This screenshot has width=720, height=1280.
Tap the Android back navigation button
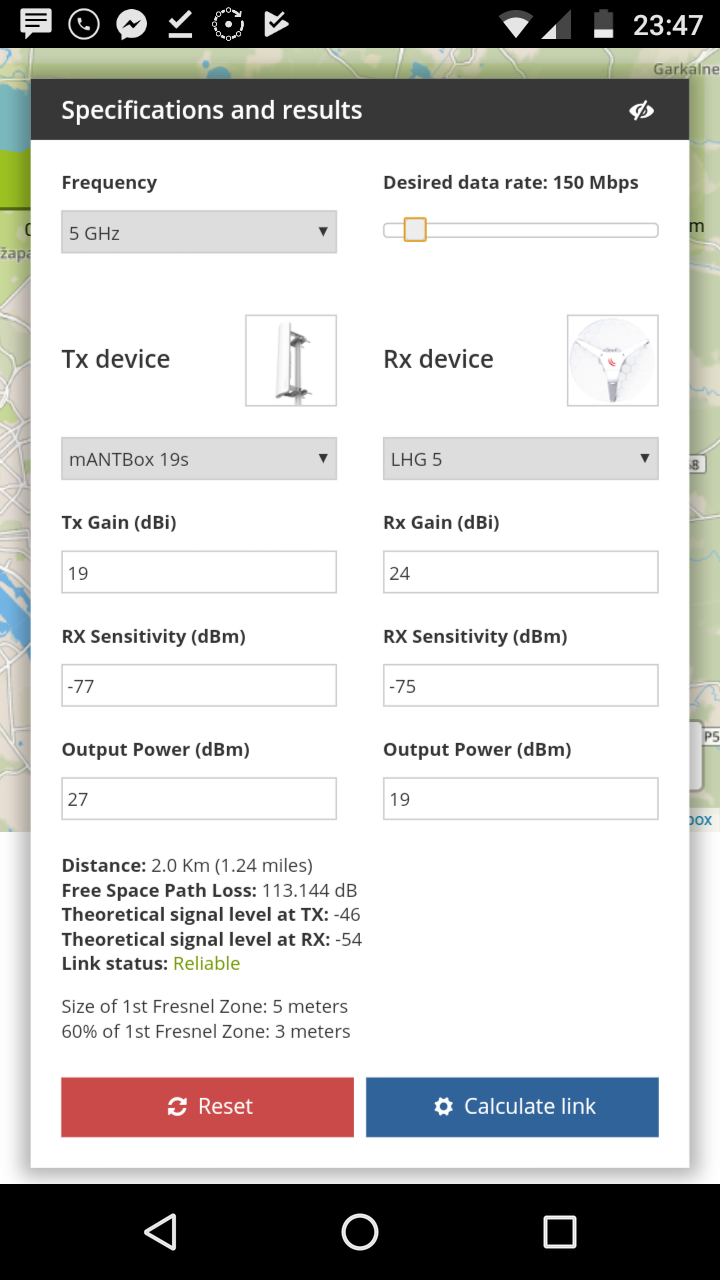pos(160,1232)
